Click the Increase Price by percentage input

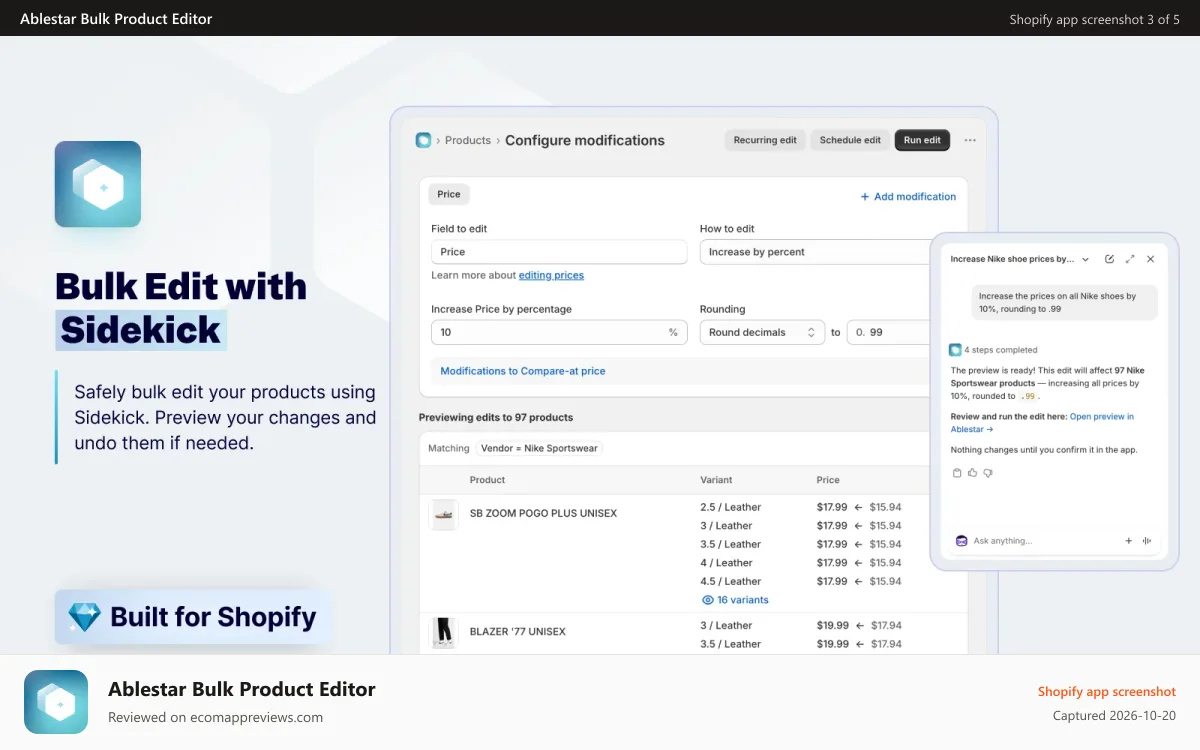559,332
